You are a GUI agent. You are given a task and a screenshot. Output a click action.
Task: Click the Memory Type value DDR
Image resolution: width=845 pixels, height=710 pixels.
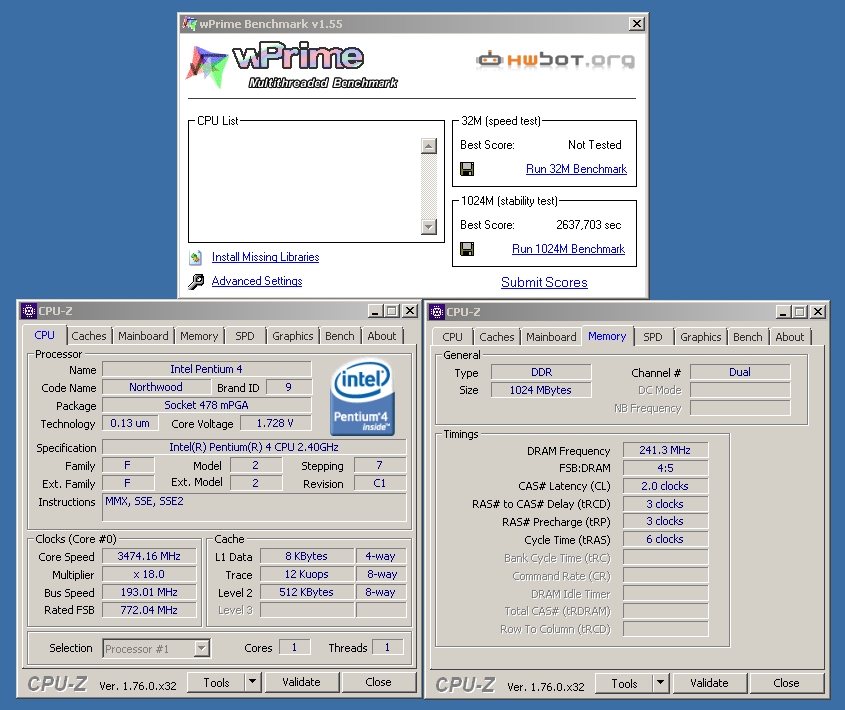pos(541,372)
